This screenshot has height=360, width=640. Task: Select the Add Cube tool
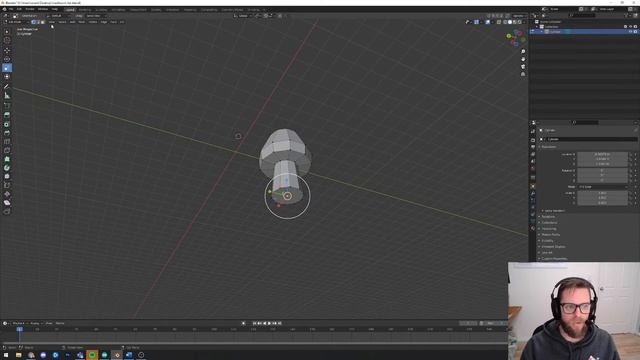tap(7, 105)
